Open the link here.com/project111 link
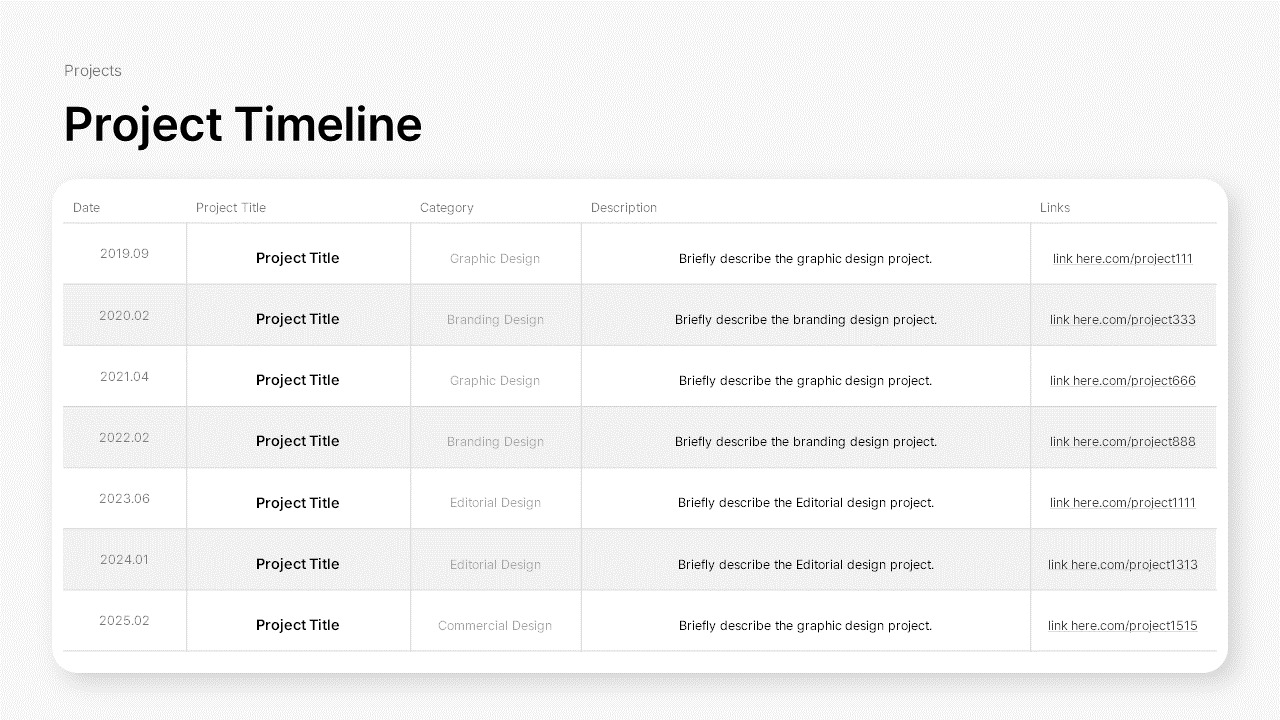Image resolution: width=1280 pixels, height=720 pixels. (x=1122, y=259)
